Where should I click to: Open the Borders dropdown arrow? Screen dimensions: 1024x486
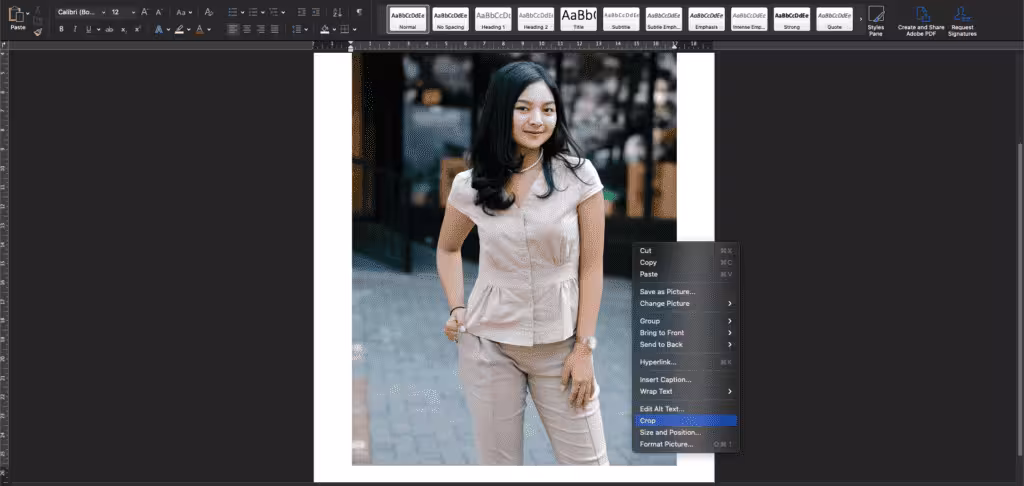pos(355,29)
